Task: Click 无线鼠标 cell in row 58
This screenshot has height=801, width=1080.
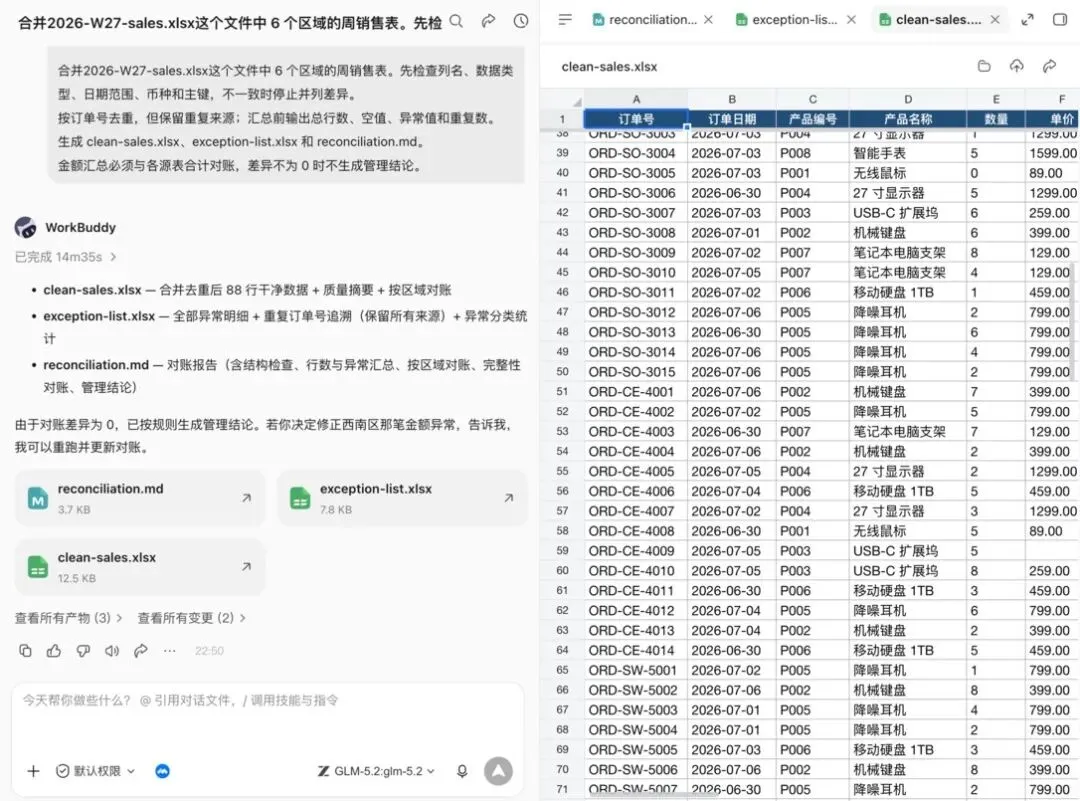Action: (x=908, y=531)
